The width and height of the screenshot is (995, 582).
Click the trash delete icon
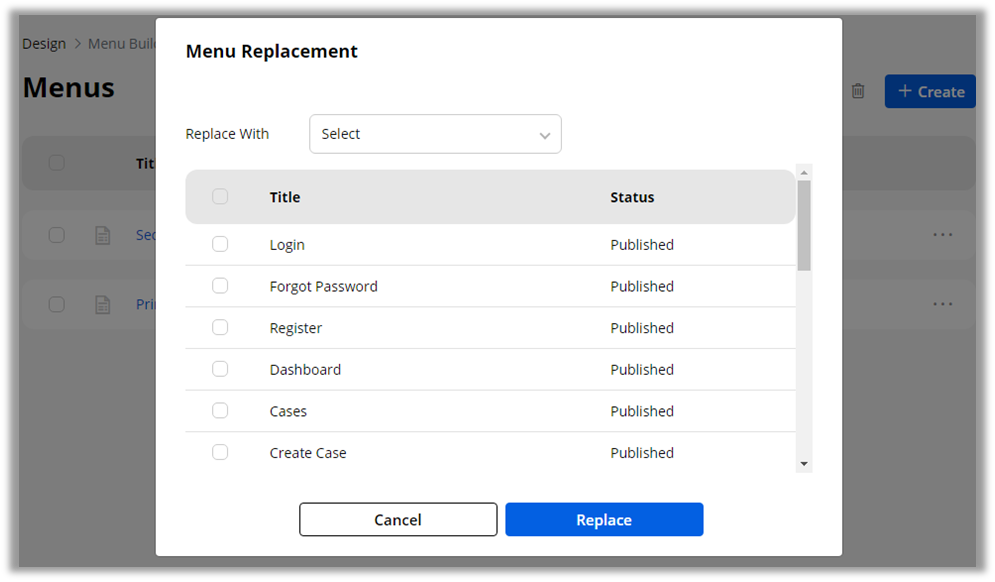click(x=858, y=91)
